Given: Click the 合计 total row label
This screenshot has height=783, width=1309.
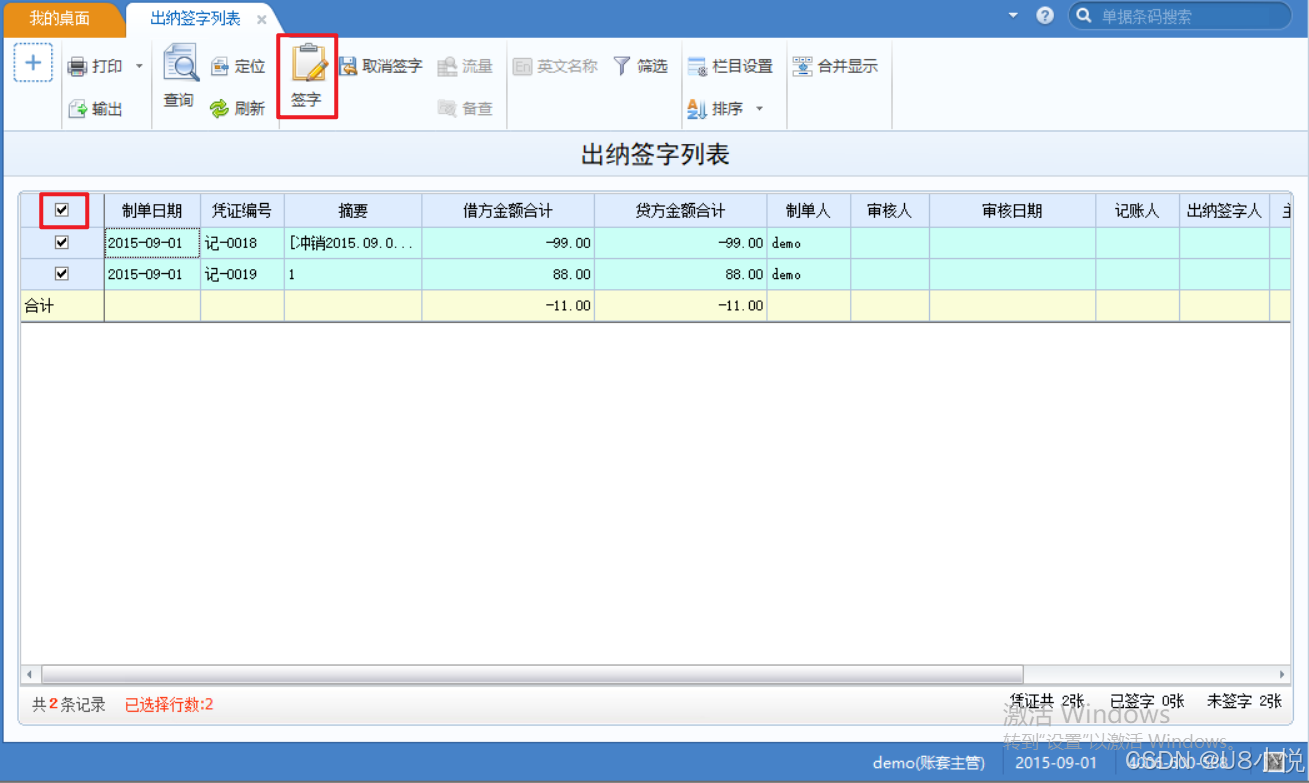Looking at the screenshot, I should pos(39,306).
